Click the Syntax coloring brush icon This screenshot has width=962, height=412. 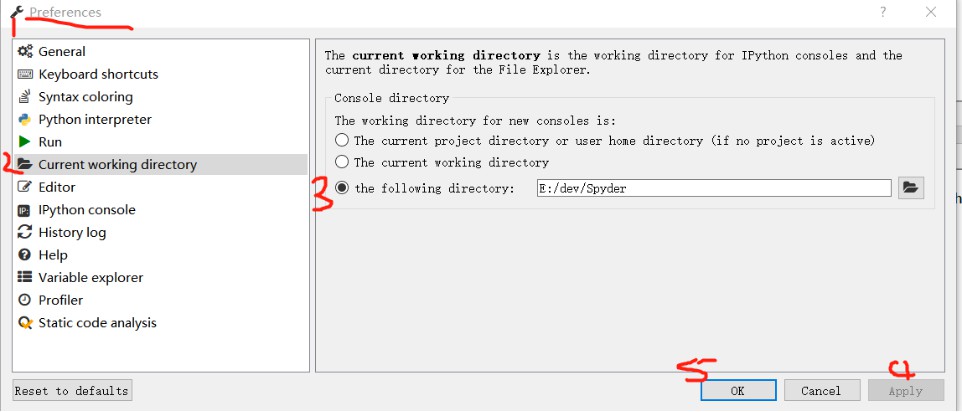click(x=25, y=97)
